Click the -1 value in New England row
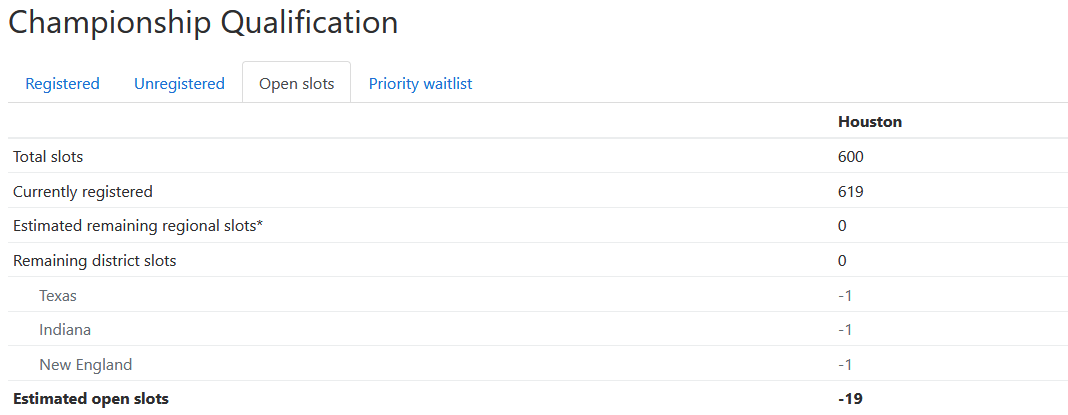Viewport: 1068px width, 415px height. pos(845,365)
